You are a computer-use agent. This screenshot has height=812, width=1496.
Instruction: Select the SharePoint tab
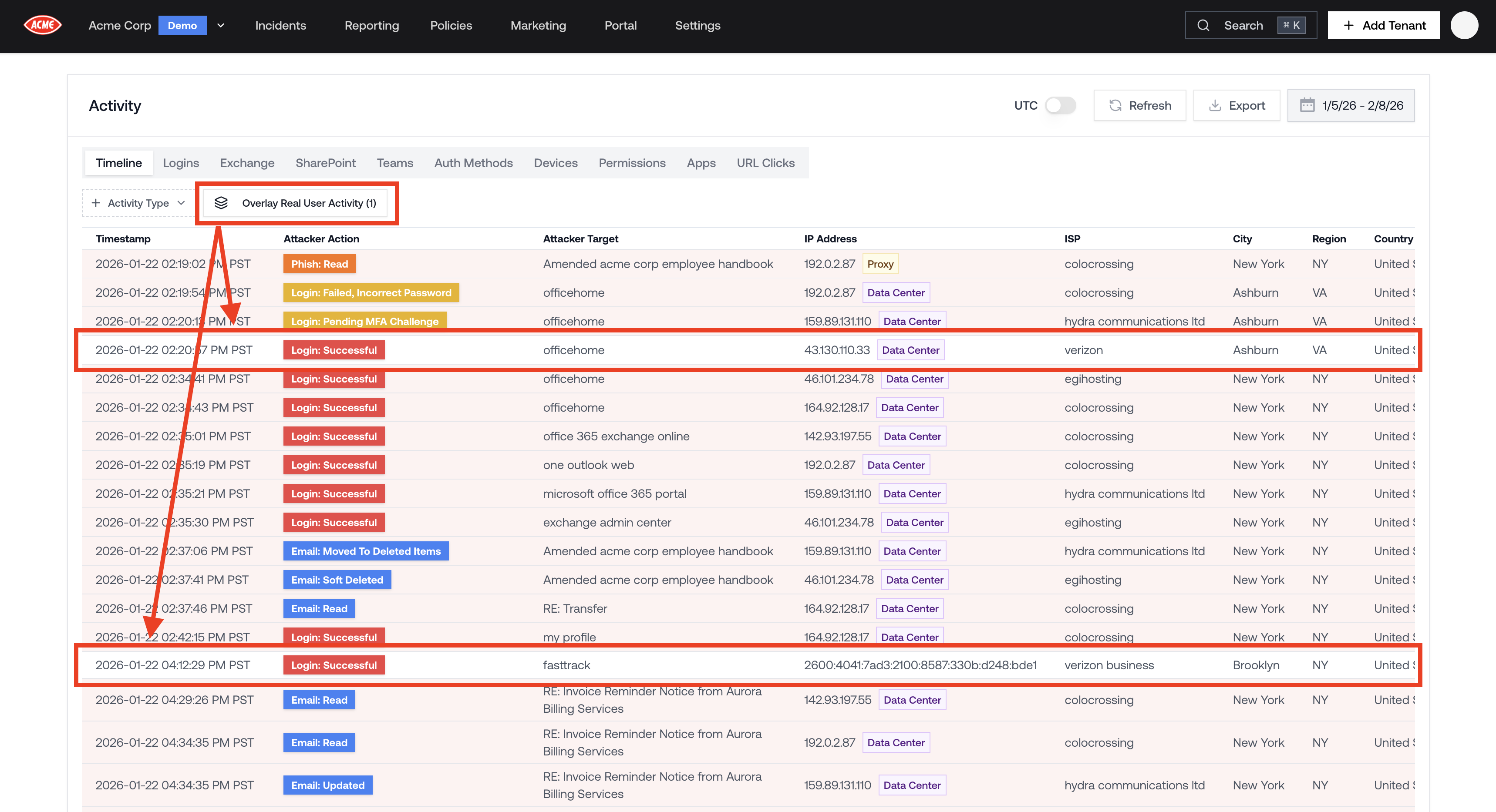tap(325, 163)
